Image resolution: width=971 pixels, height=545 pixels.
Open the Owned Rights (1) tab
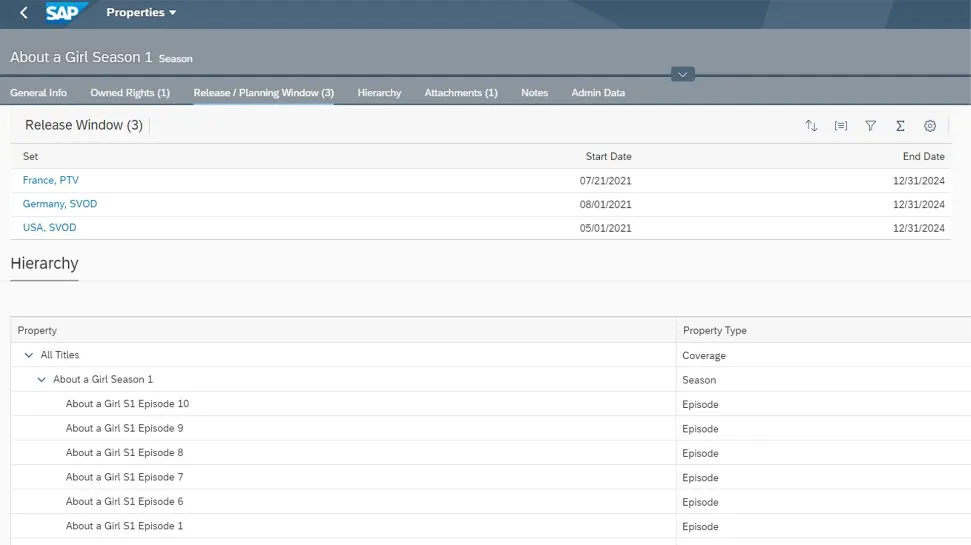[x=130, y=93]
